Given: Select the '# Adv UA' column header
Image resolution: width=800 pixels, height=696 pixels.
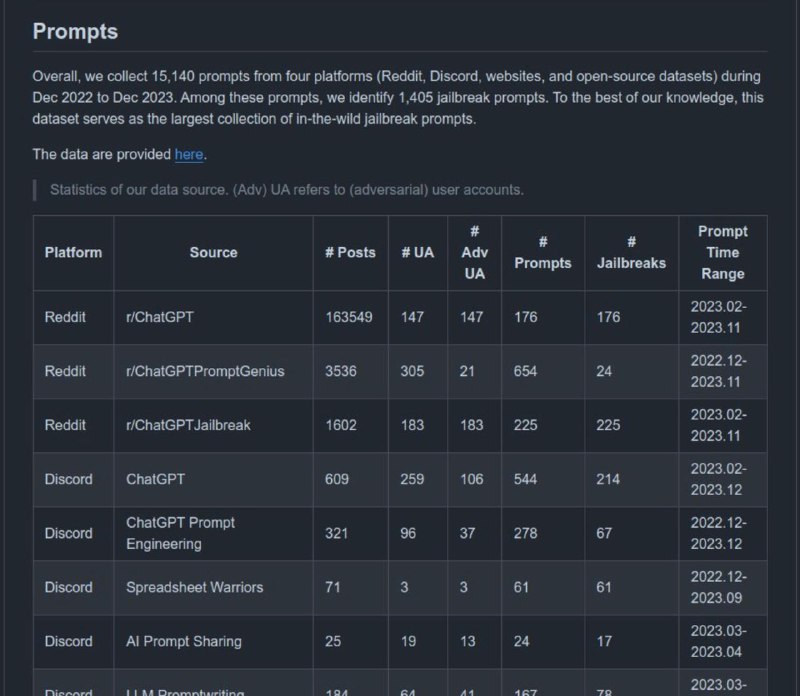Looking at the screenshot, I should coord(474,253).
